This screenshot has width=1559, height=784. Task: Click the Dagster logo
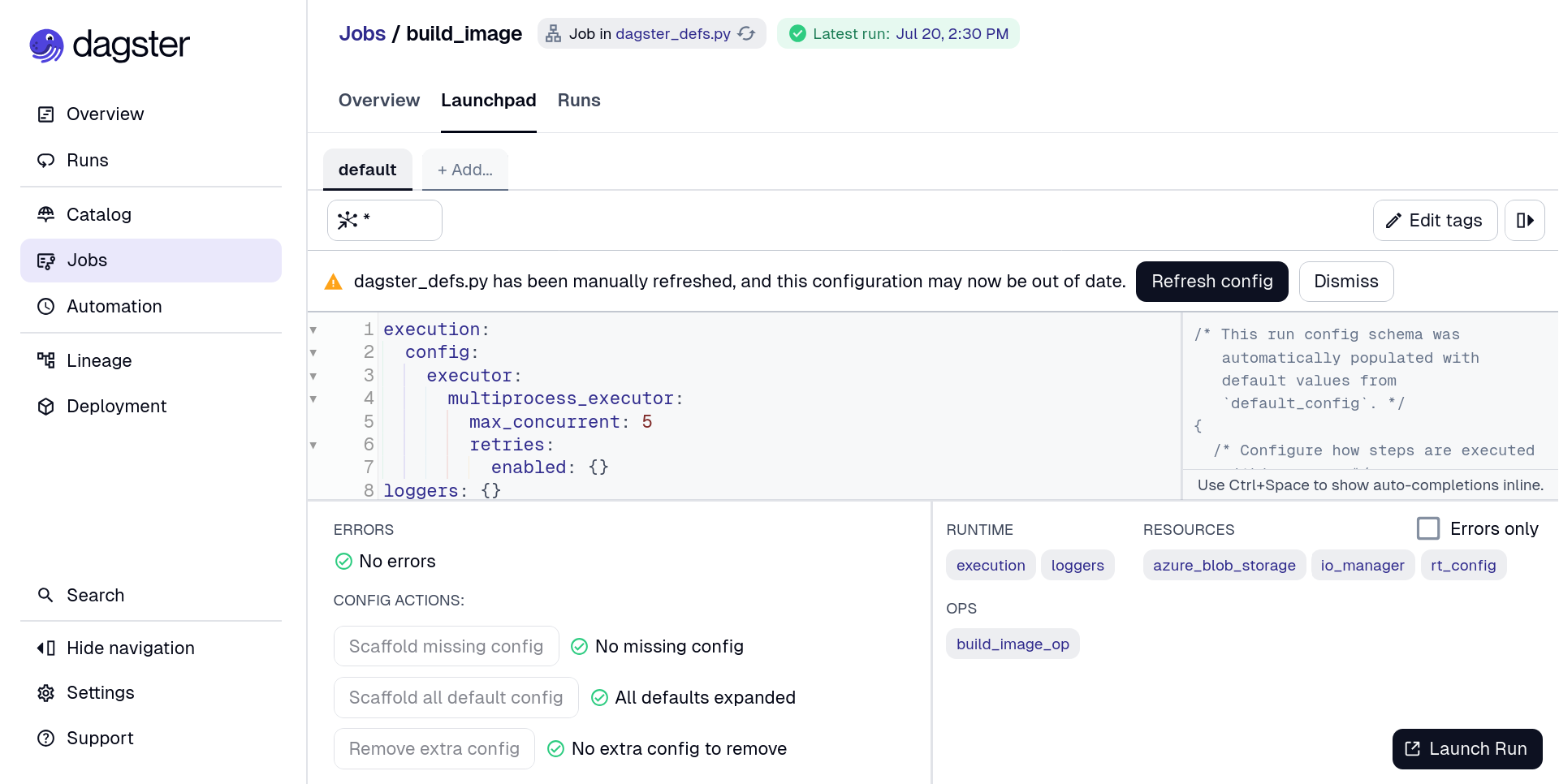tap(110, 45)
